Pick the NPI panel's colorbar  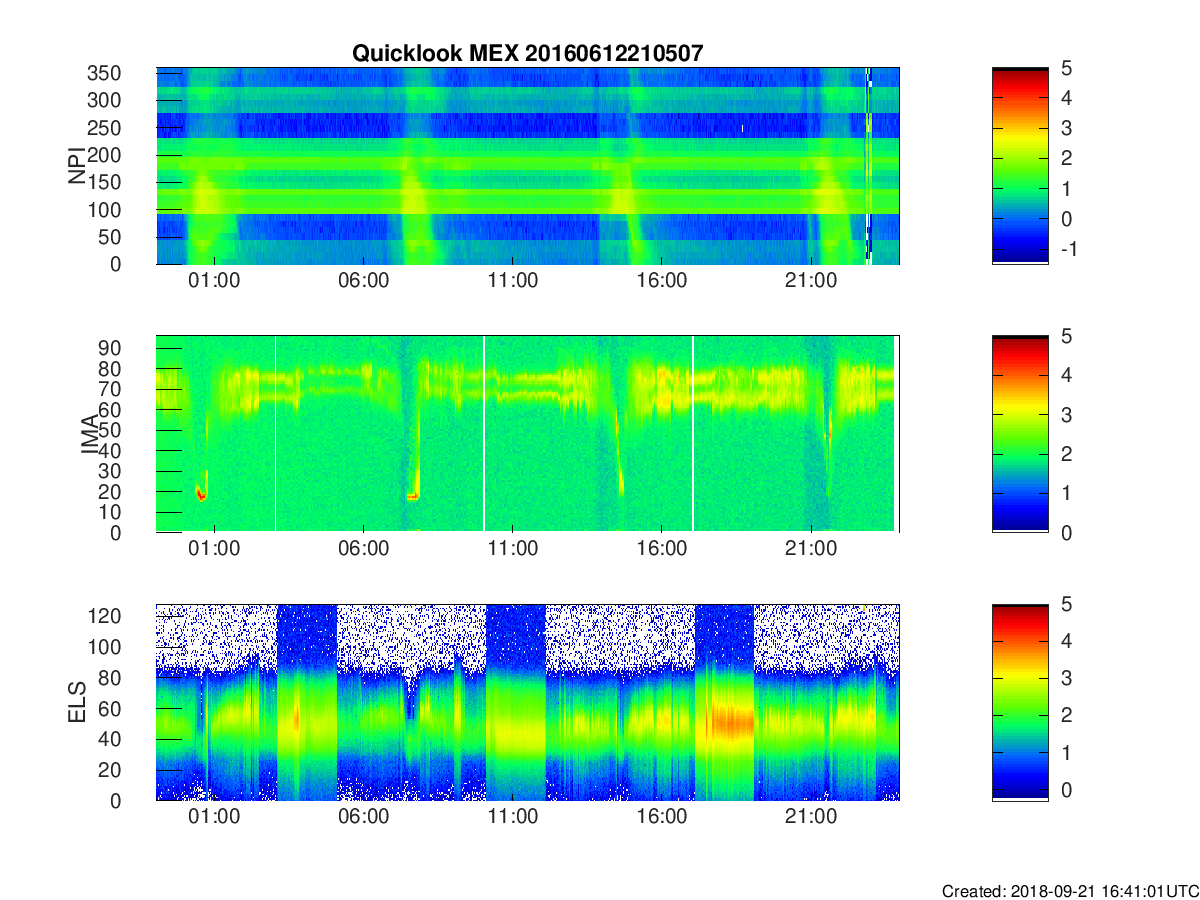[x=1020, y=166]
